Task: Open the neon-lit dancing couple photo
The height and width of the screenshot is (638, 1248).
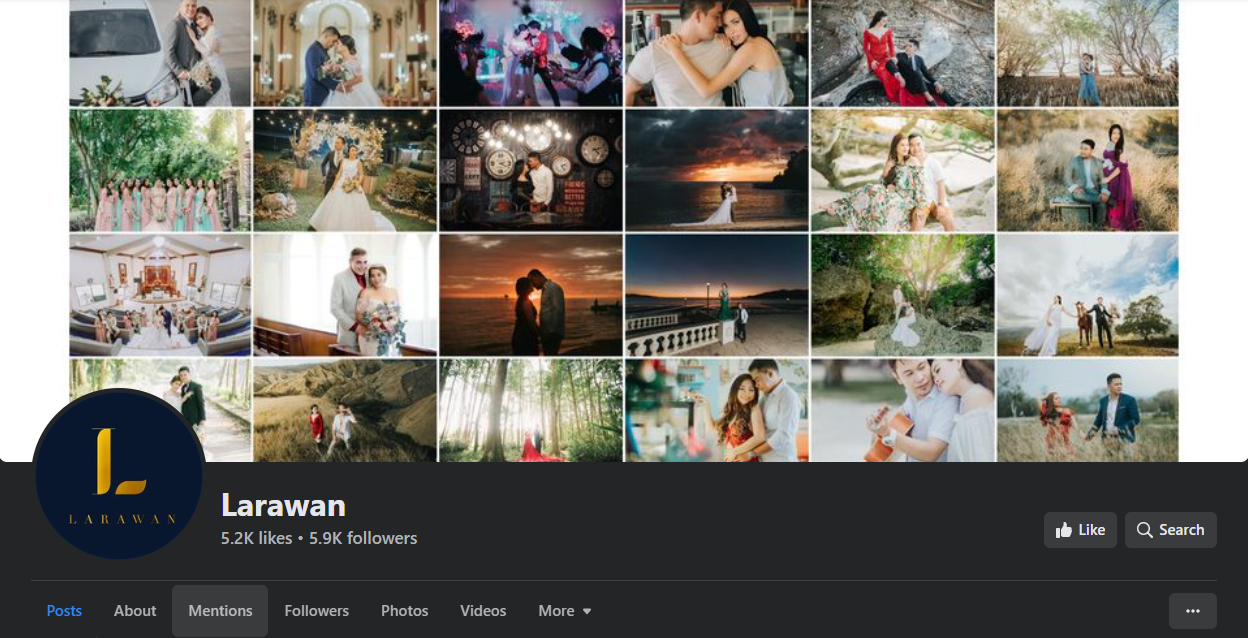Action: [x=530, y=53]
